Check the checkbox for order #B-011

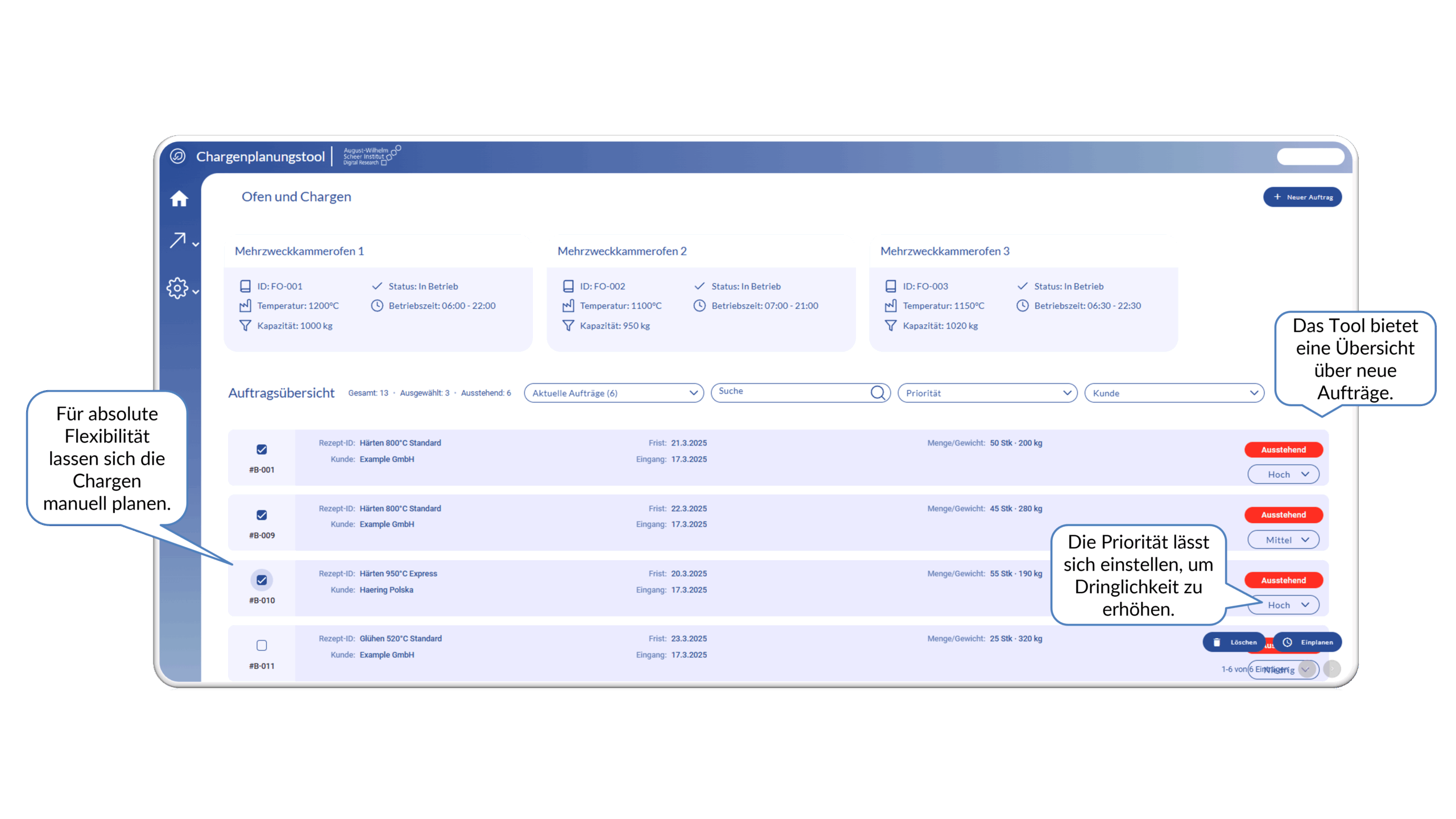pyautogui.click(x=262, y=645)
